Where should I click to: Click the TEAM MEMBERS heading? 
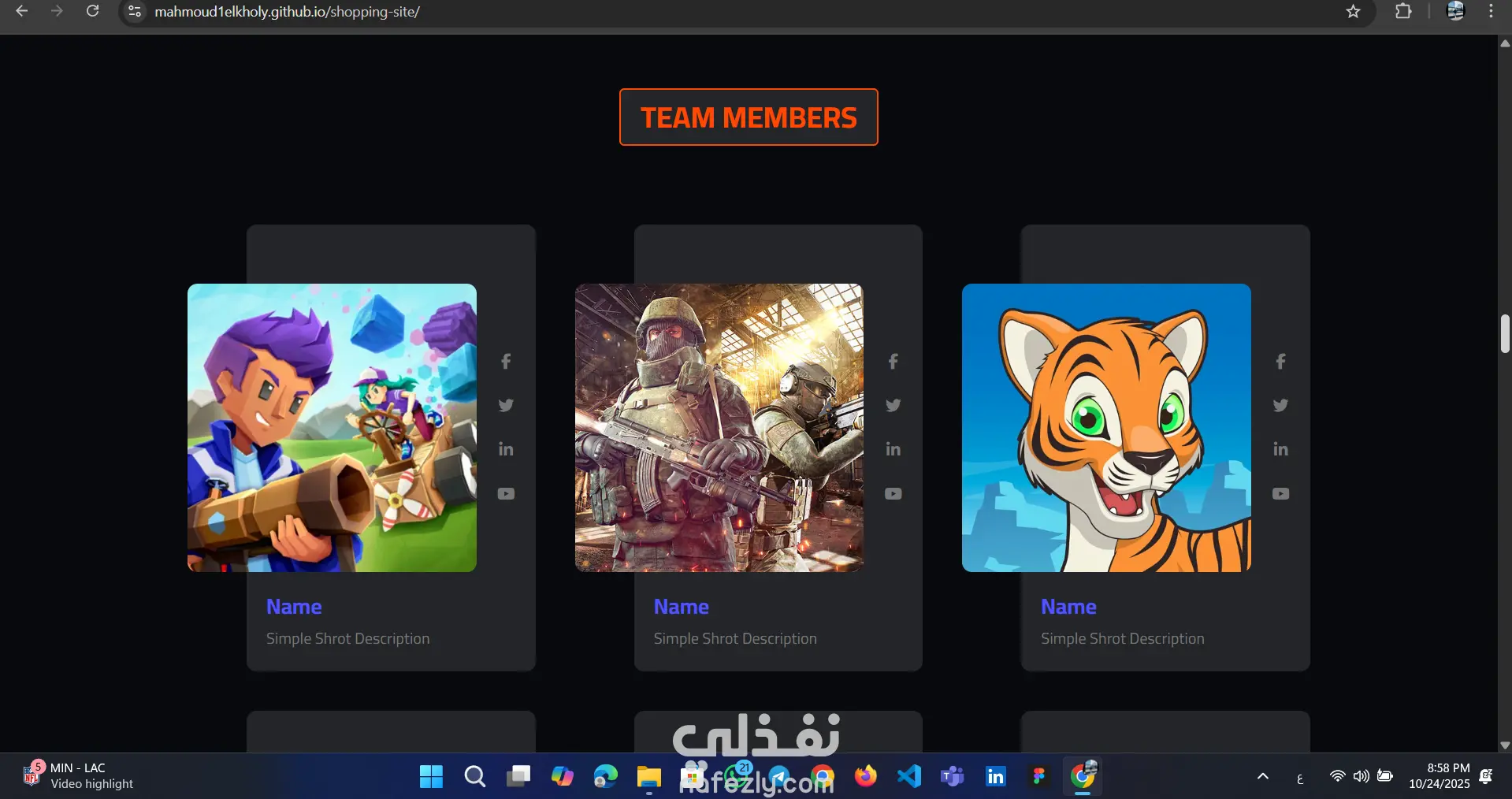pyautogui.click(x=749, y=117)
